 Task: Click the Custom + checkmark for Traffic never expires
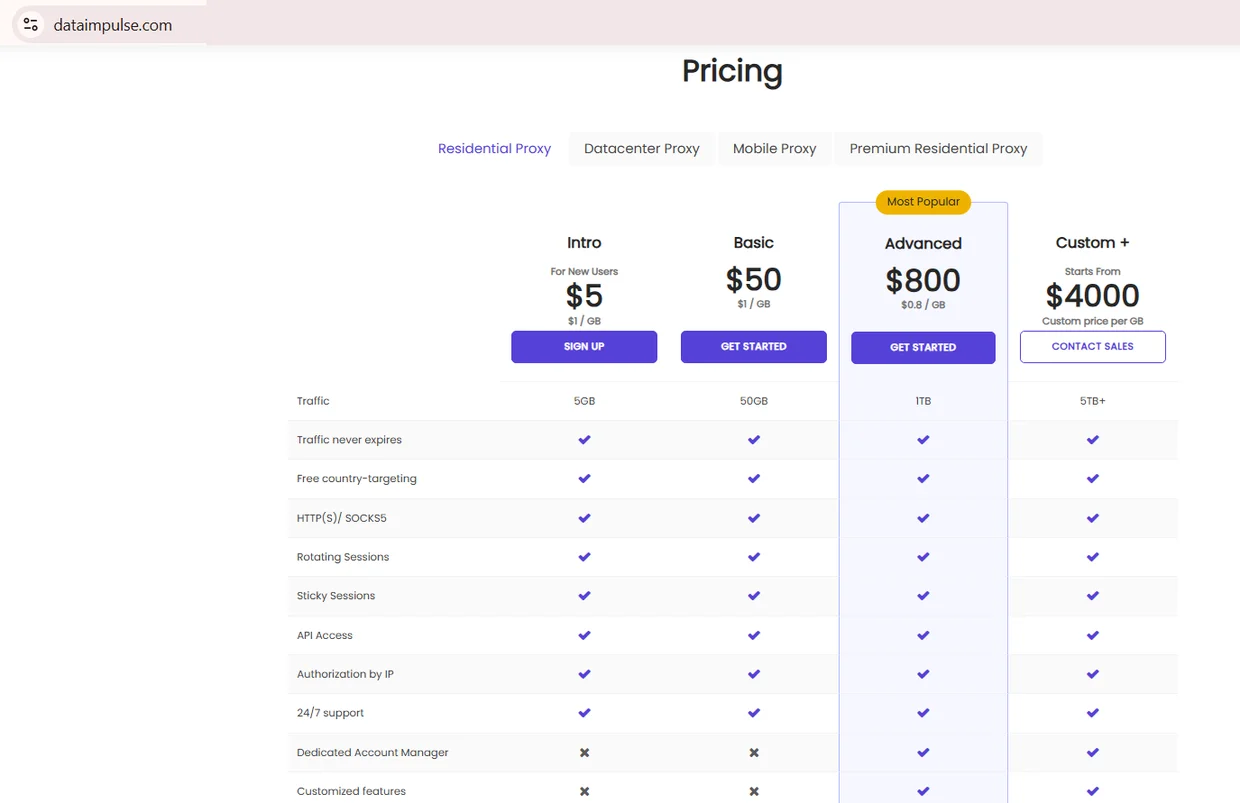point(1093,439)
